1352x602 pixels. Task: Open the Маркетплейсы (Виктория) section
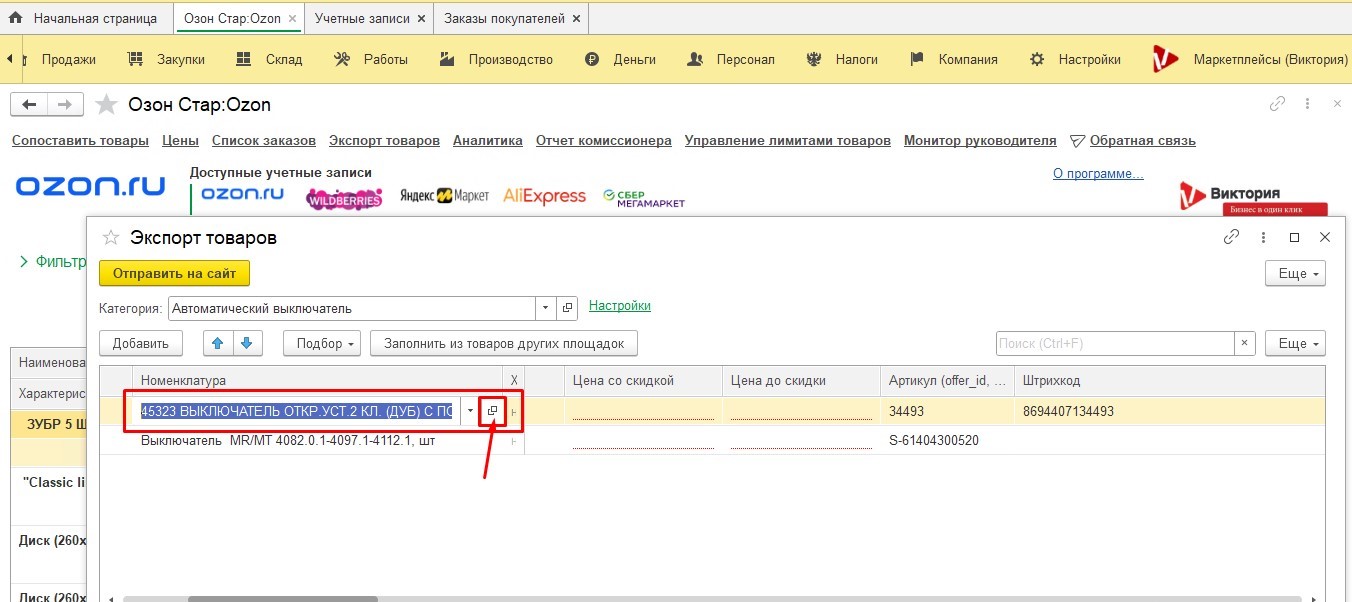tap(1250, 59)
